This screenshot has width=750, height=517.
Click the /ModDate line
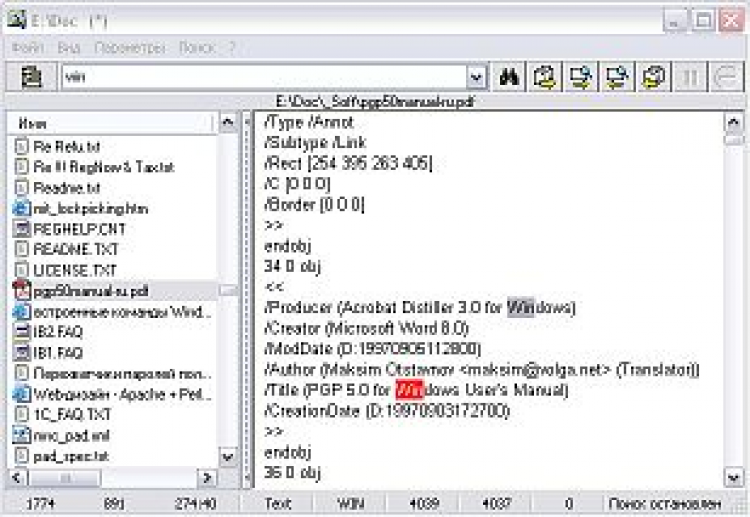pyautogui.click(x=372, y=349)
